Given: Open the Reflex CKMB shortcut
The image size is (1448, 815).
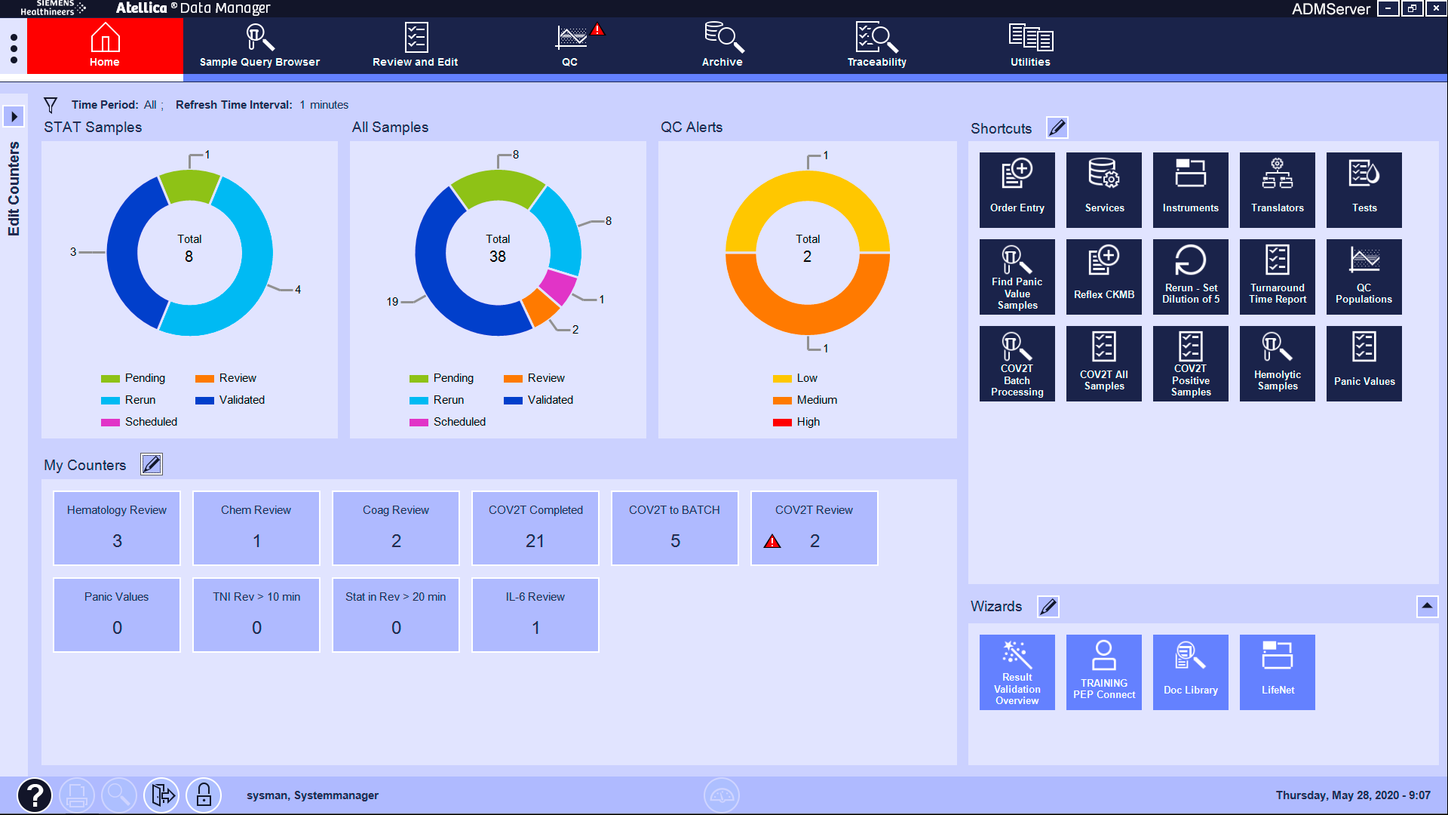Looking at the screenshot, I should click(x=1103, y=277).
